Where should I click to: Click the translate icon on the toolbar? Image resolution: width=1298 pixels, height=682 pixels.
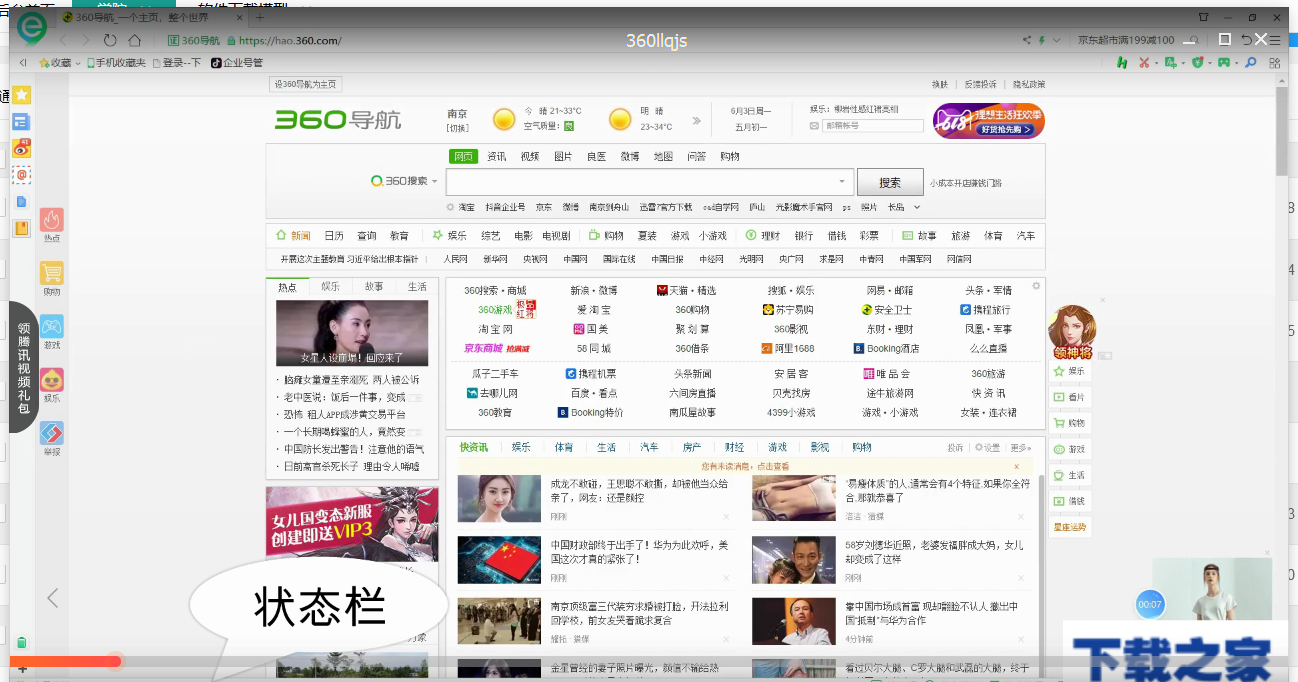pos(1170,62)
